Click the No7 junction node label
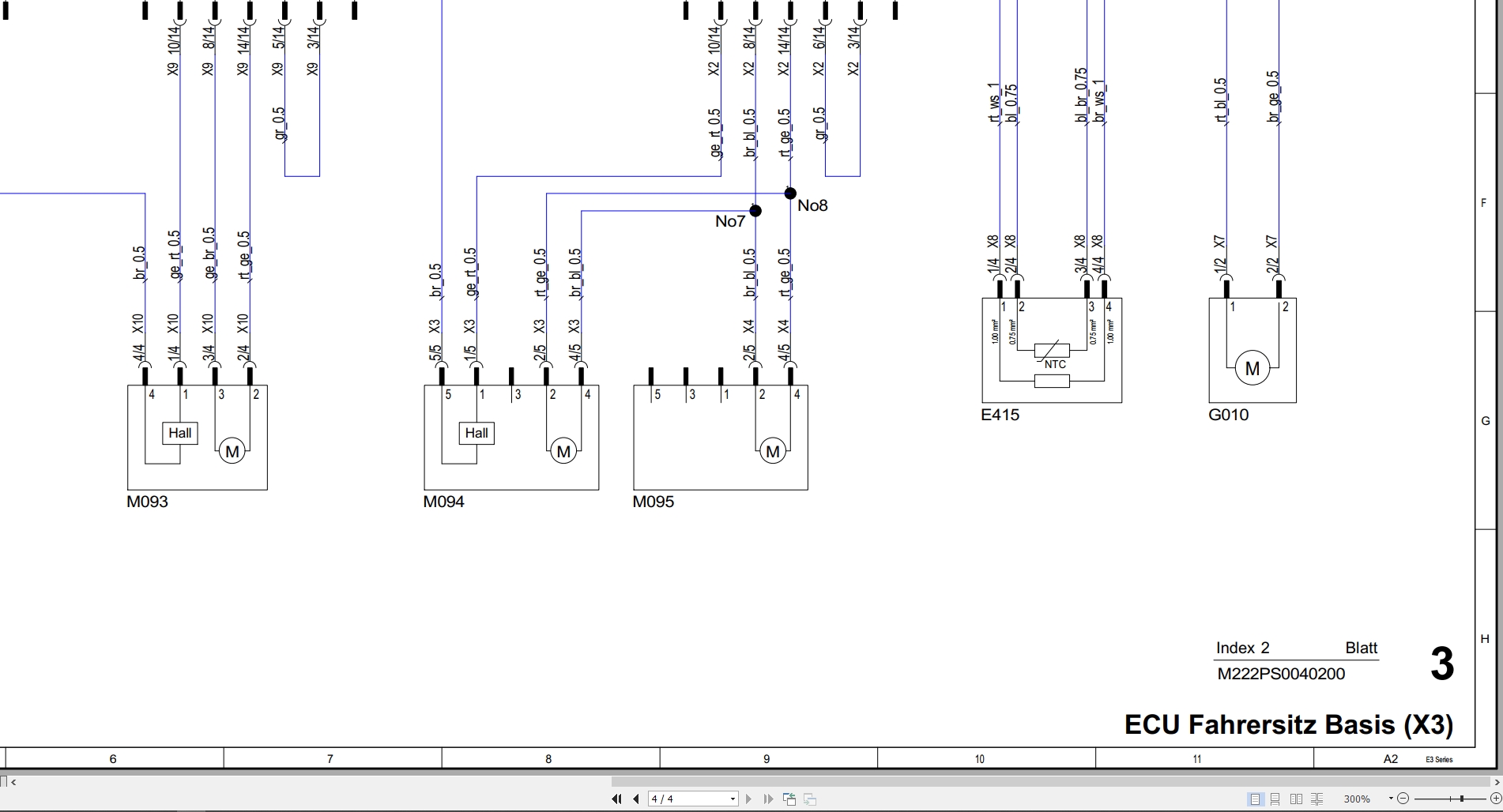 (x=730, y=221)
